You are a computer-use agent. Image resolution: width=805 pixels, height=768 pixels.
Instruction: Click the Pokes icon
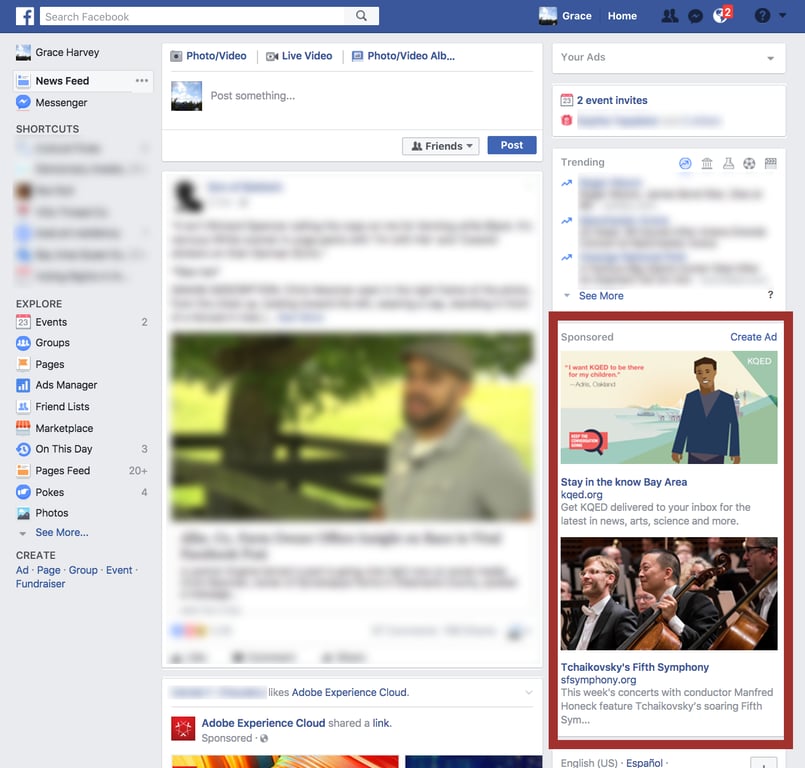[23, 492]
